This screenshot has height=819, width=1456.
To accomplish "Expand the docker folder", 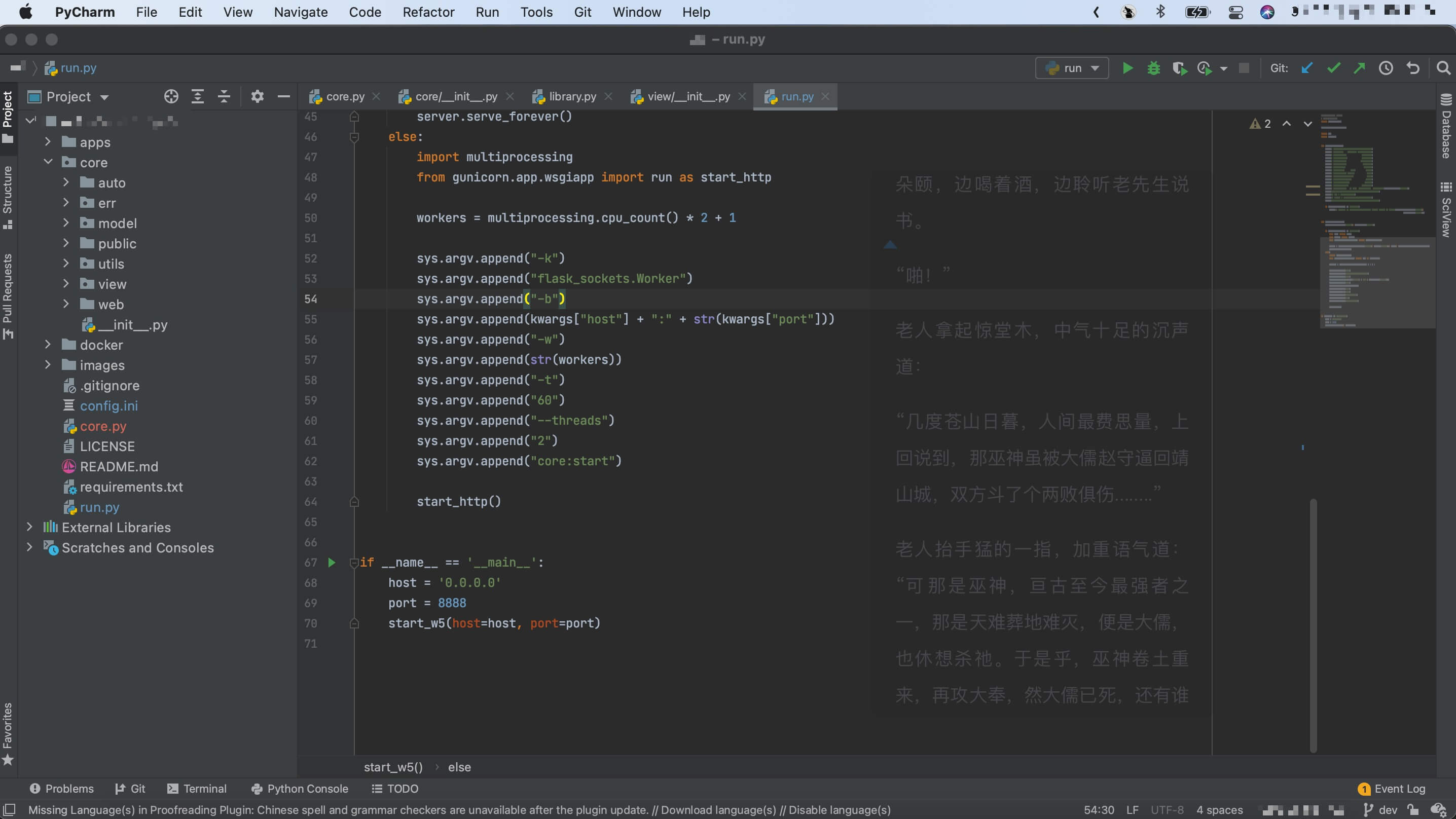I will [x=48, y=345].
